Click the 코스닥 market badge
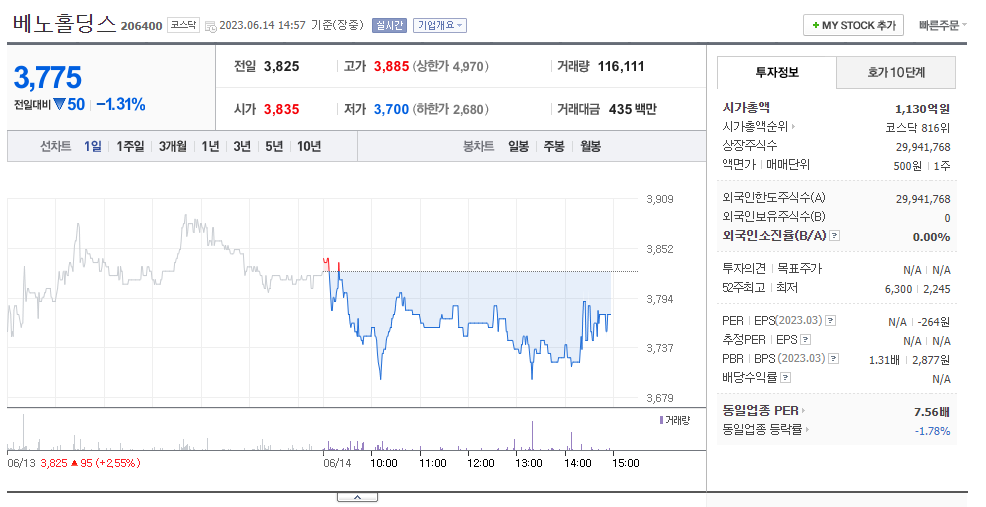Image resolution: width=986 pixels, height=507 pixels. pyautogui.click(x=184, y=25)
